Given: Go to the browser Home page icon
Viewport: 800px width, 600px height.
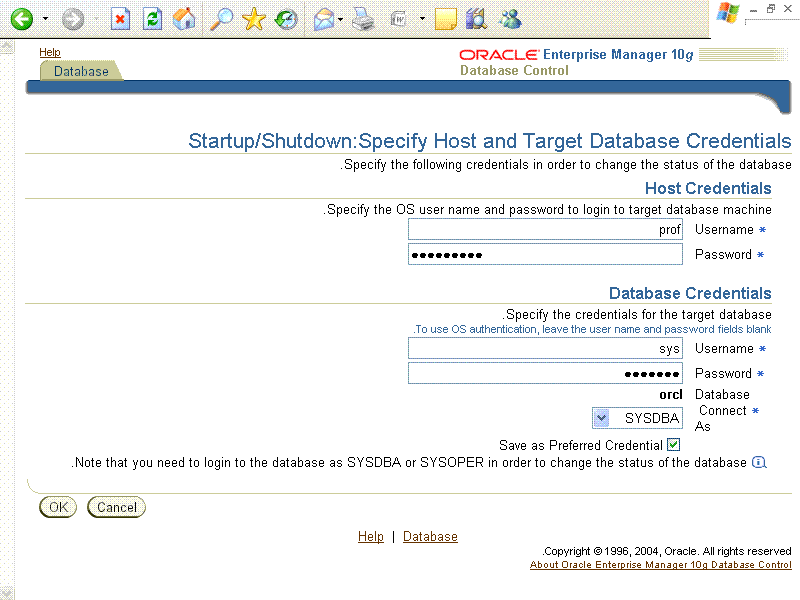Looking at the screenshot, I should [x=184, y=19].
